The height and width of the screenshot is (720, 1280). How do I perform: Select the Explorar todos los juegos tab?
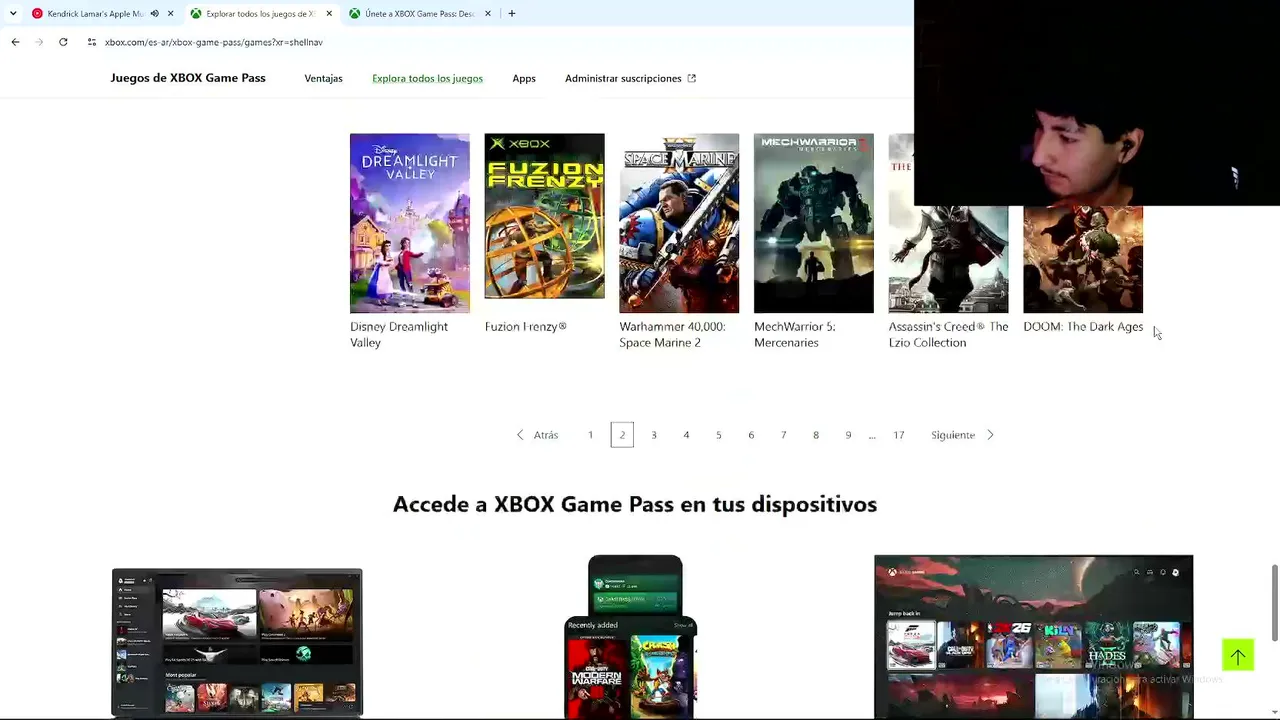click(260, 13)
